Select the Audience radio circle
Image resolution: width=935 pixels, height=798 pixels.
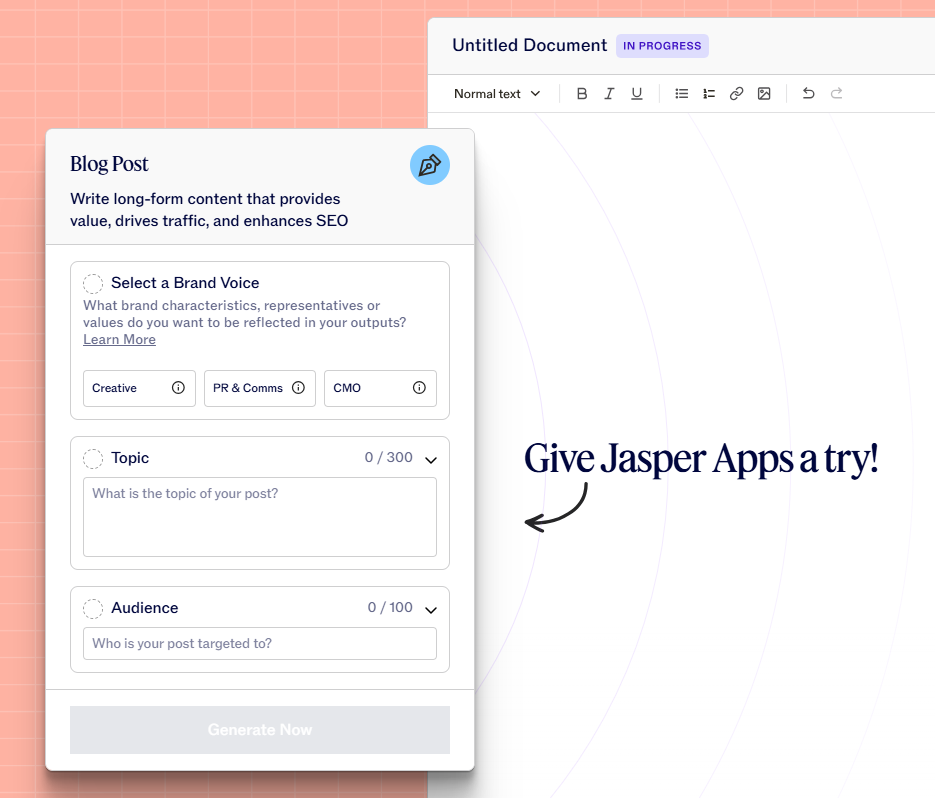pos(93,609)
